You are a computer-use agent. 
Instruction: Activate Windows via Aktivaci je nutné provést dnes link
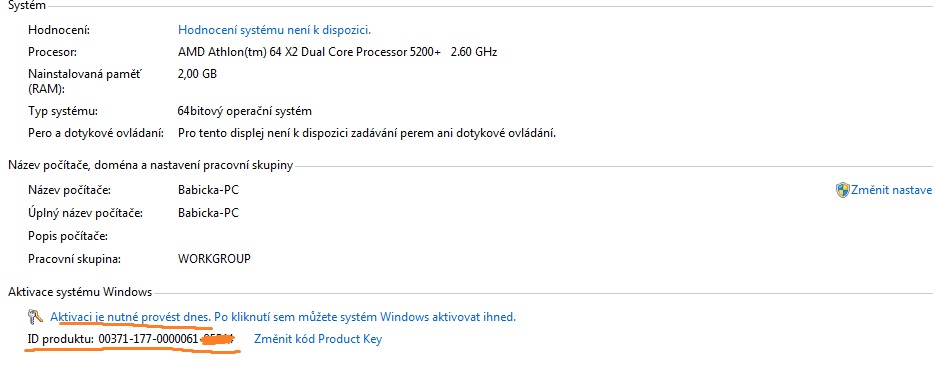point(283,317)
